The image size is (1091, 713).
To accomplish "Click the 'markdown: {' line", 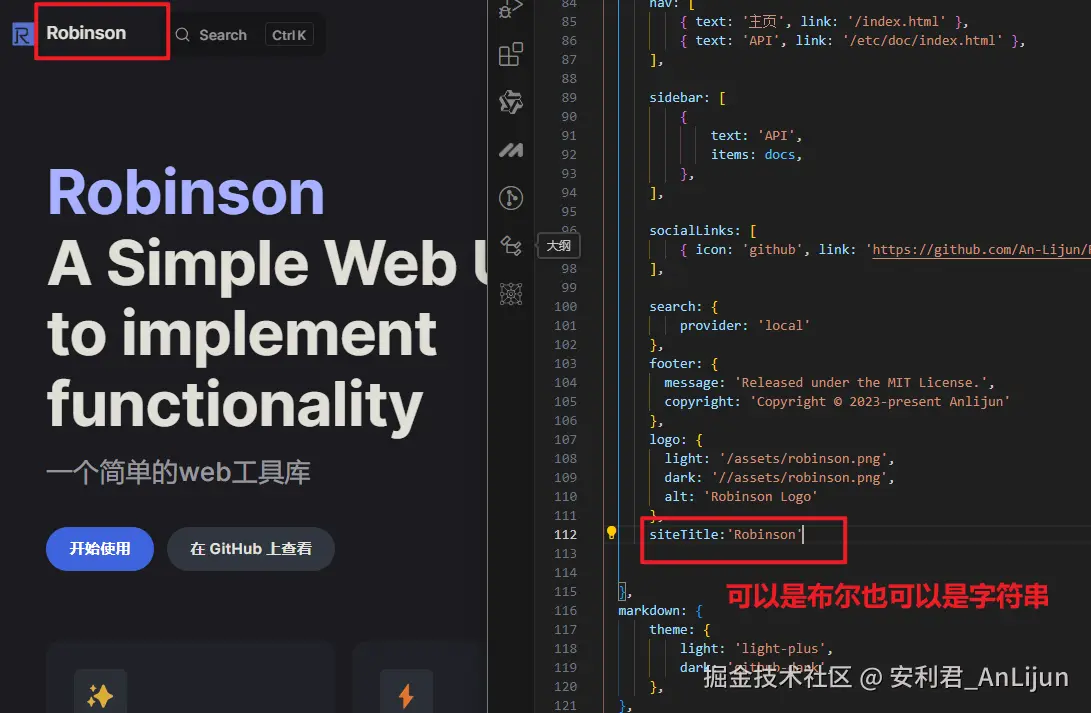I will pos(660,610).
